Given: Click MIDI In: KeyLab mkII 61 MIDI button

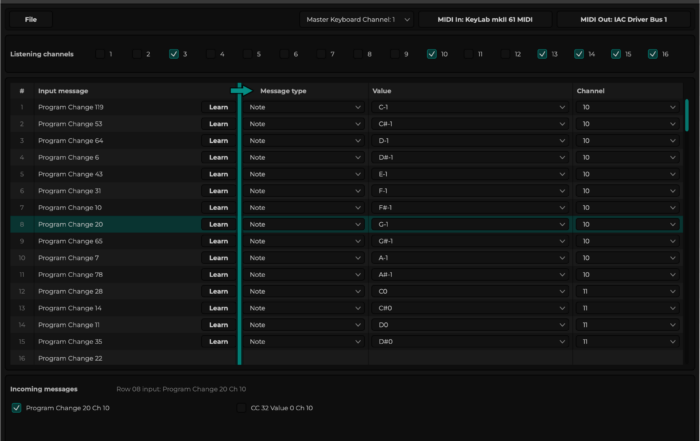Looking at the screenshot, I should [485, 20].
